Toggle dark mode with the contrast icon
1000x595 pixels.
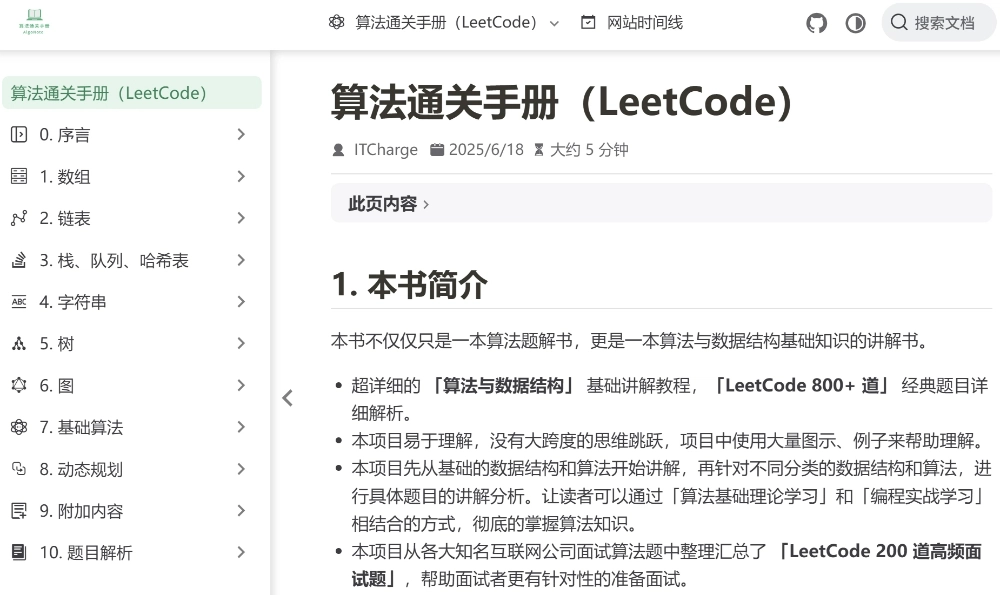click(855, 22)
